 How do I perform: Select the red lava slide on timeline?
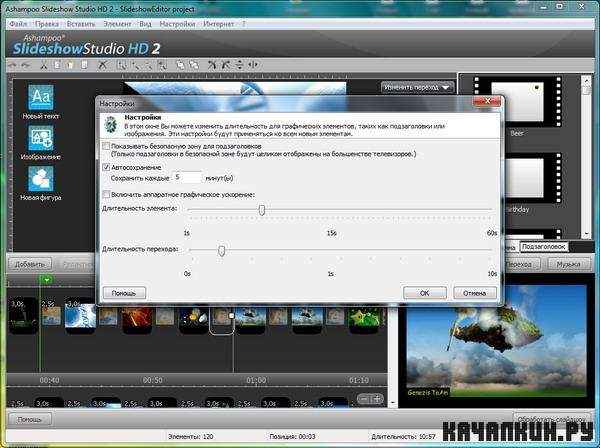click(137, 320)
